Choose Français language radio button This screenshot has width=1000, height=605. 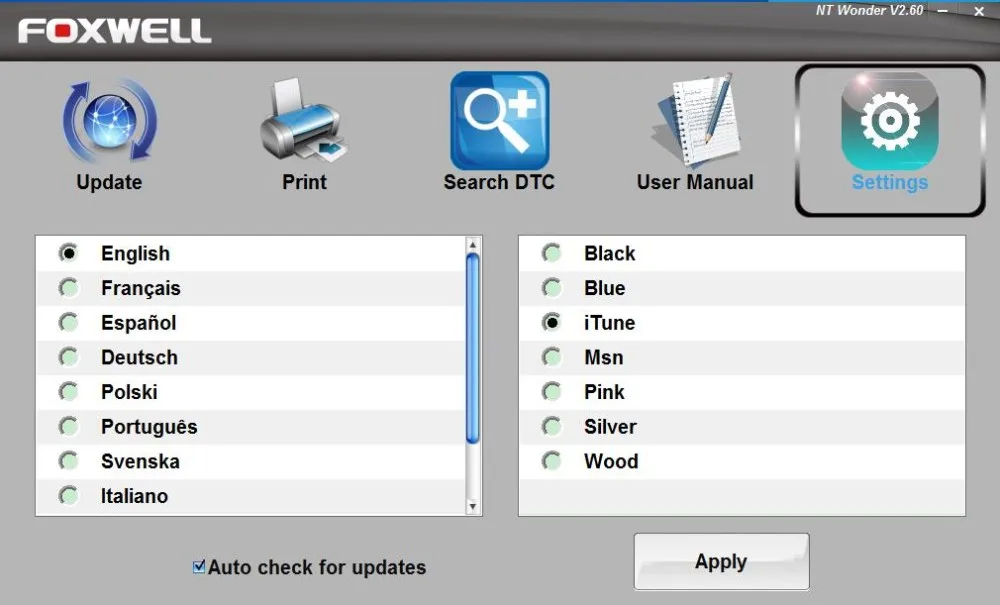pyautogui.click(x=68, y=288)
